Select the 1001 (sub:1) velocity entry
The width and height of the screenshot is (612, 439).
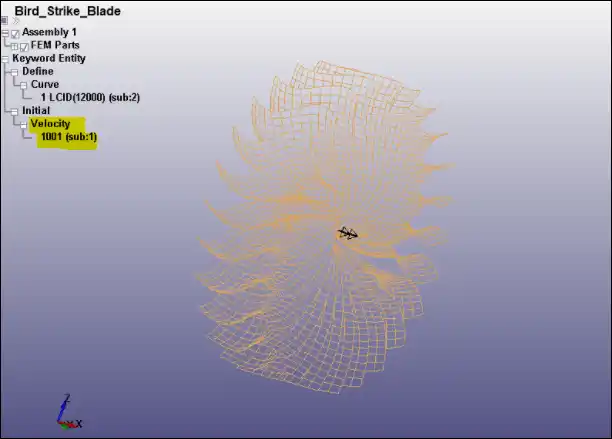point(69,137)
